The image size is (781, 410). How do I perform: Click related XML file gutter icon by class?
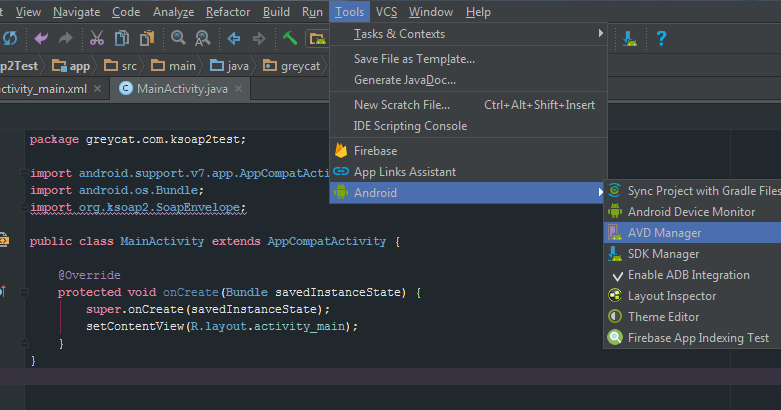pyautogui.click(x=4, y=240)
